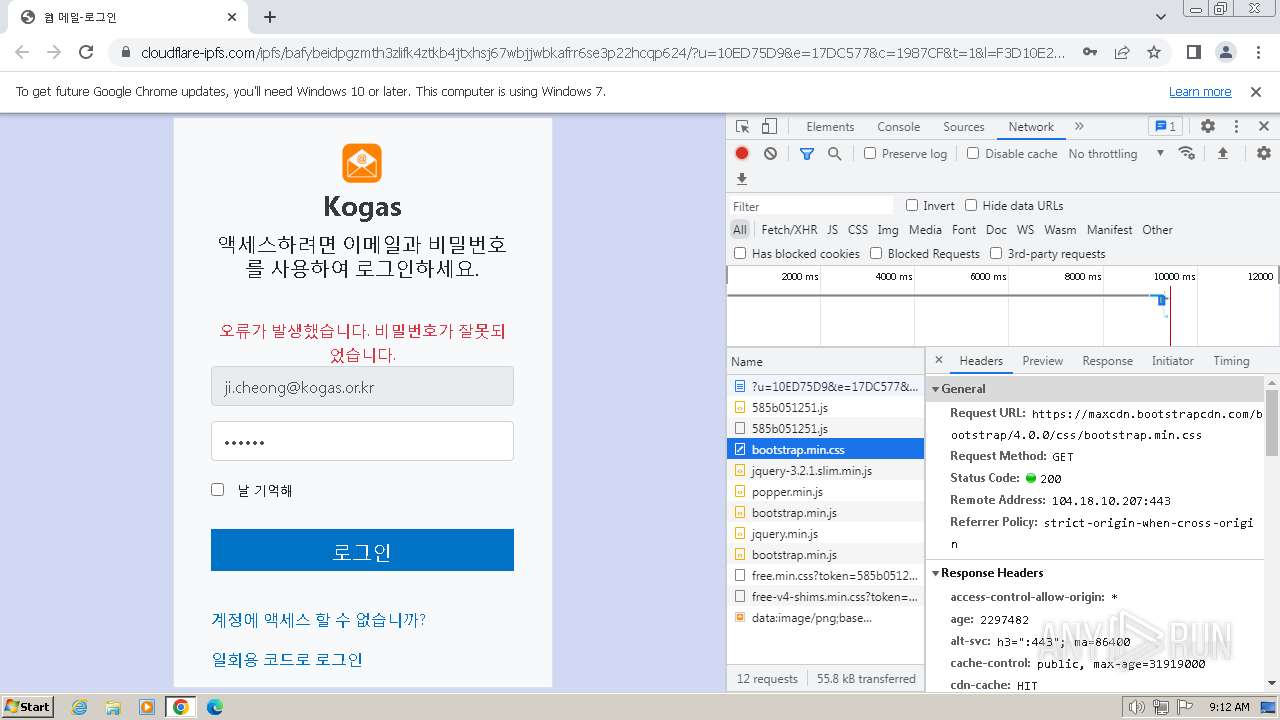Click the saved password key icon

click(x=1090, y=52)
